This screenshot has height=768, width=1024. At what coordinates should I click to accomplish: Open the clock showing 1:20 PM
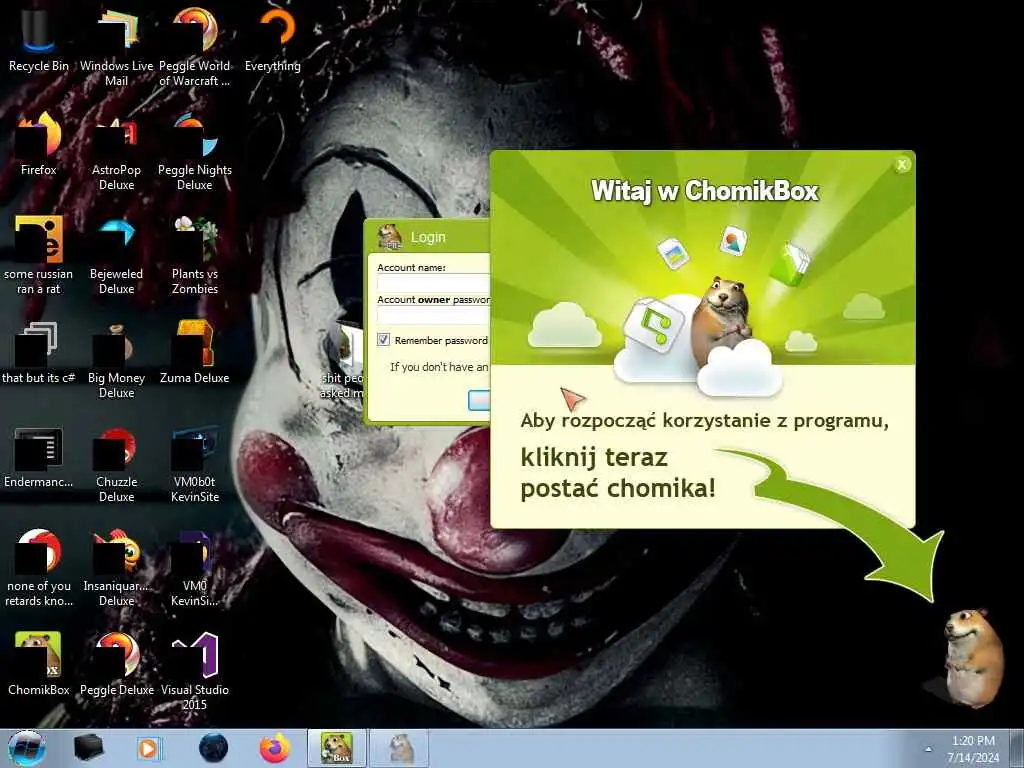973,749
